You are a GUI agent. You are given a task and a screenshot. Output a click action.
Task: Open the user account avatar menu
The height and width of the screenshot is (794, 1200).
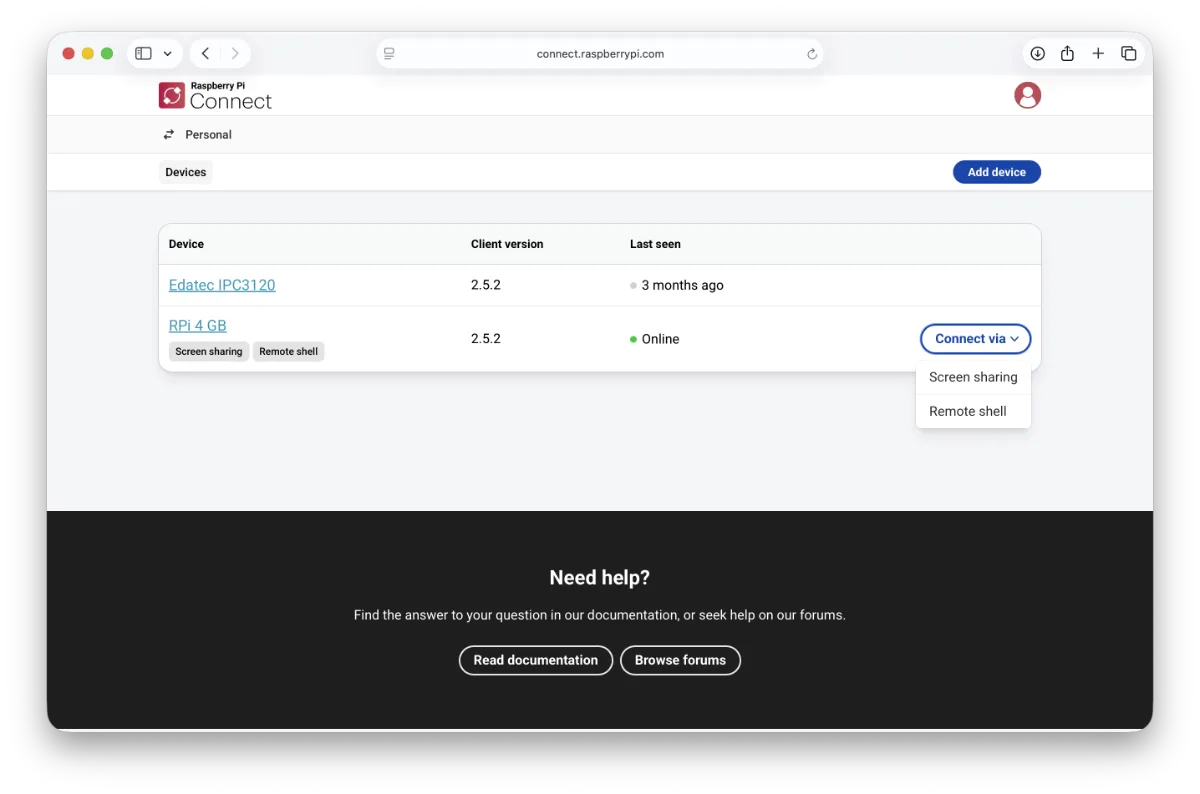tap(1027, 95)
